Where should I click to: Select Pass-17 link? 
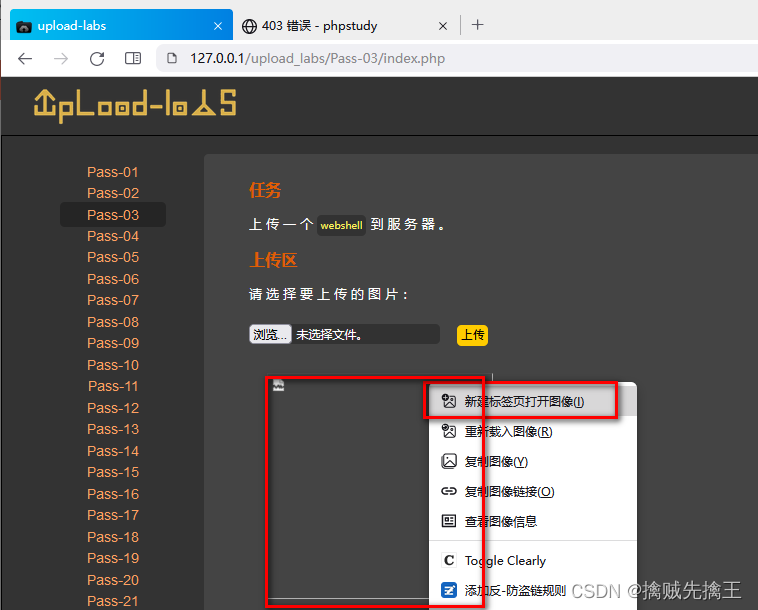(x=113, y=515)
